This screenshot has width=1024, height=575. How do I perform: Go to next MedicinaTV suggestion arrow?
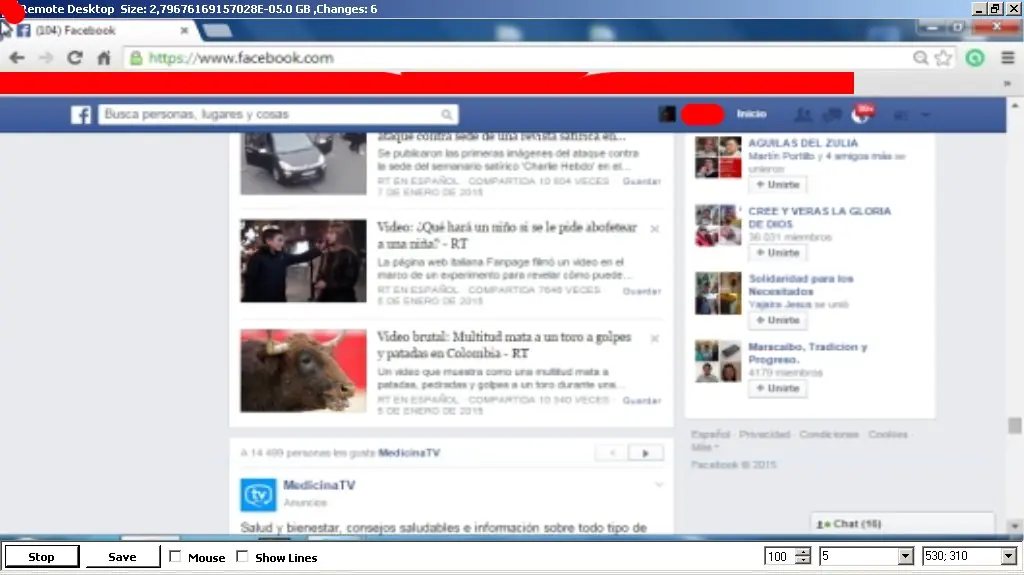(645, 453)
